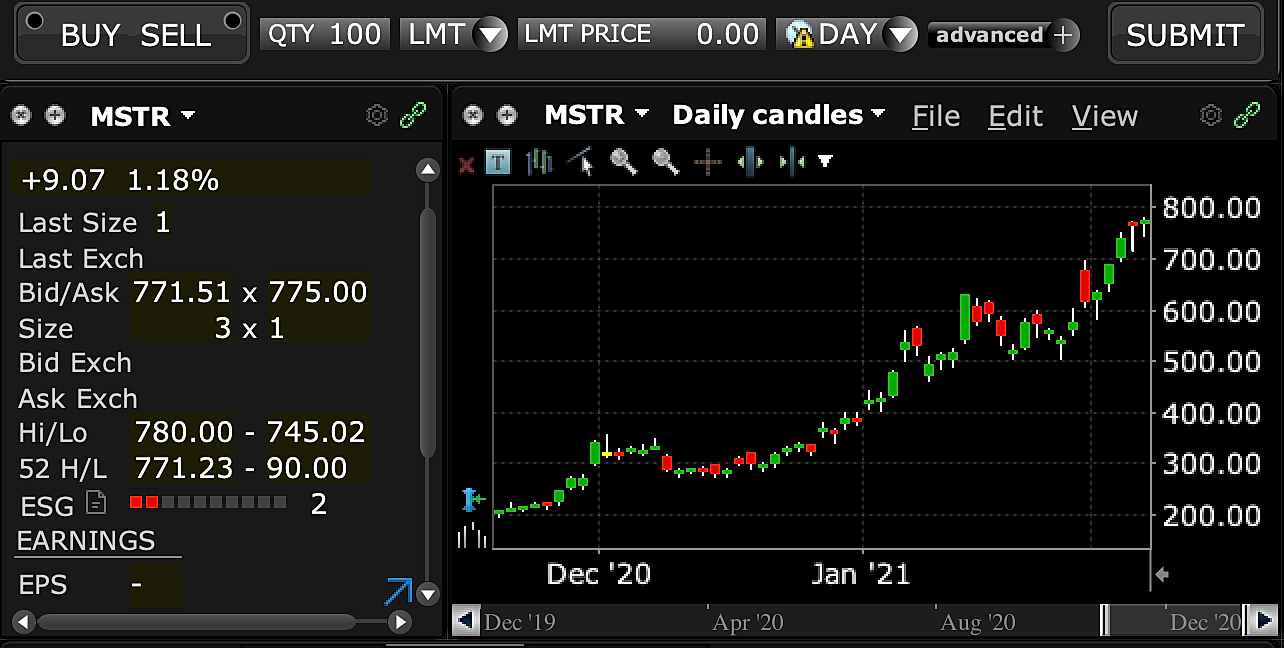The image size is (1284, 648).
Task: Click the plus round button in chart panel header
Action: click(x=508, y=116)
